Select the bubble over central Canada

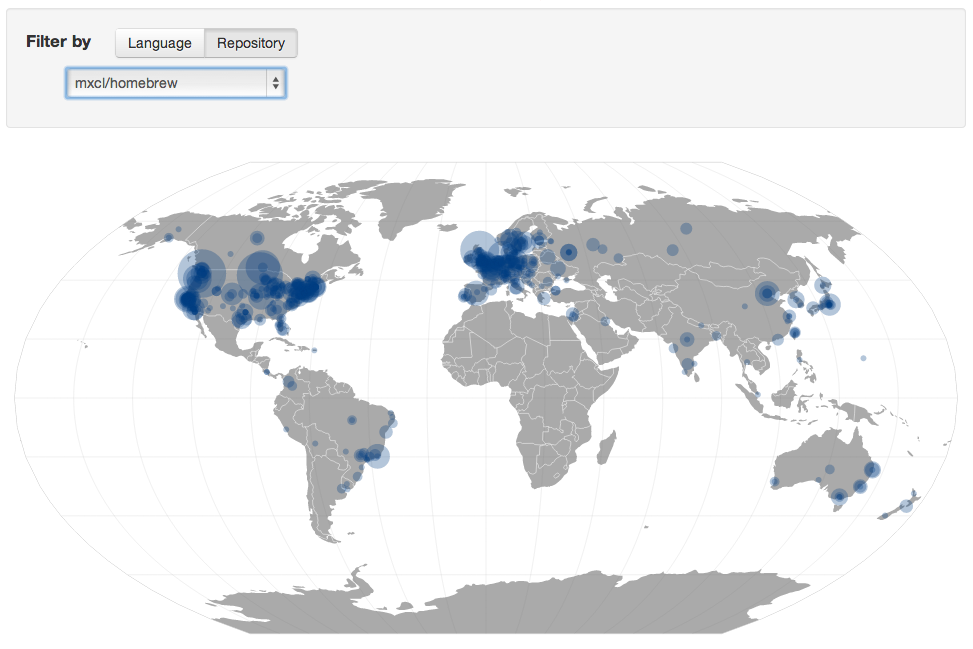[257, 238]
